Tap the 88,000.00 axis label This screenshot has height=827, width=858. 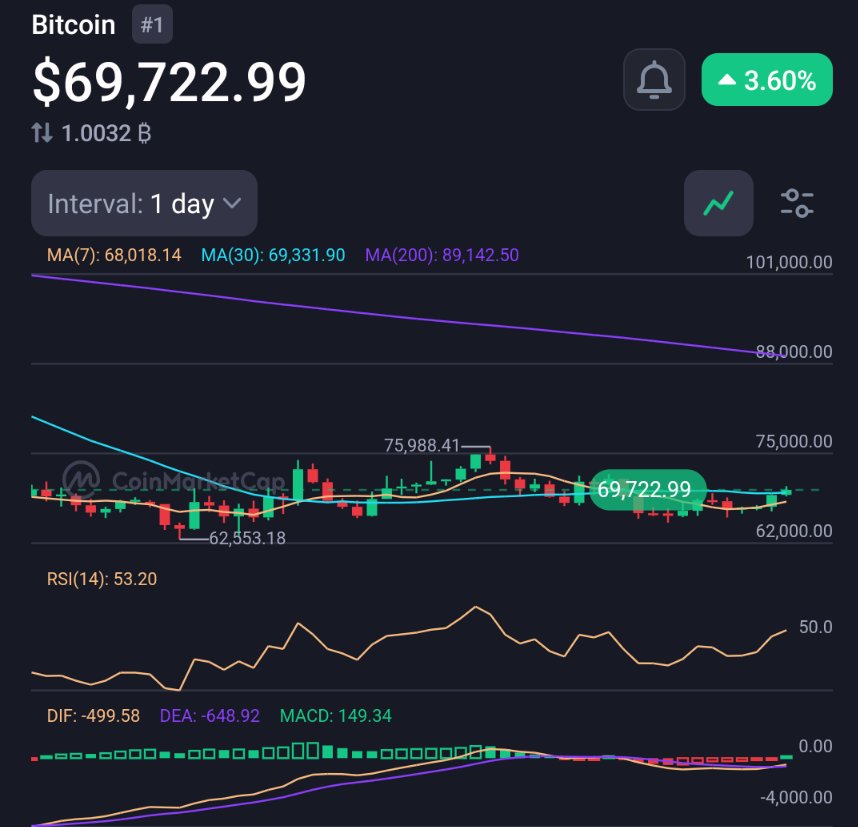(x=794, y=352)
